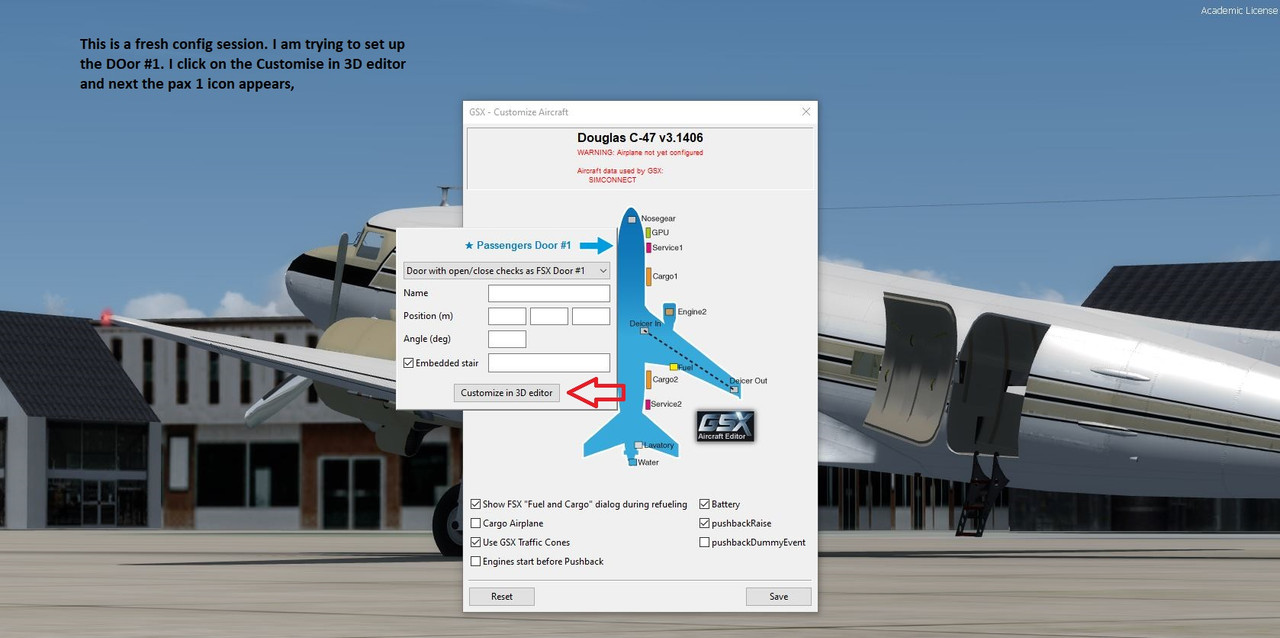This screenshot has height=638, width=1280.
Task: Click the GSX Aircraft Editor logo
Action: pyautogui.click(x=725, y=426)
